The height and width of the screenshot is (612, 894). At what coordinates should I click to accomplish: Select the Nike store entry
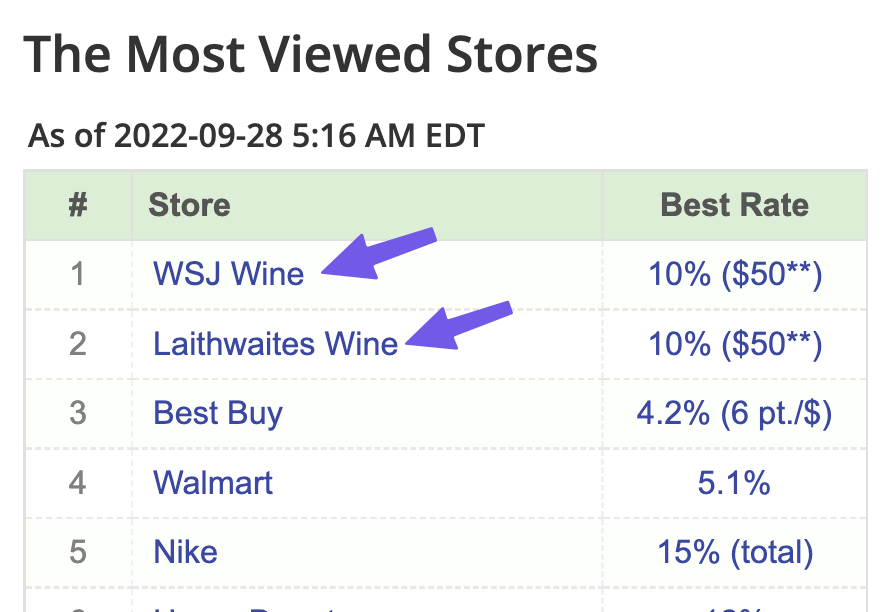(x=184, y=551)
